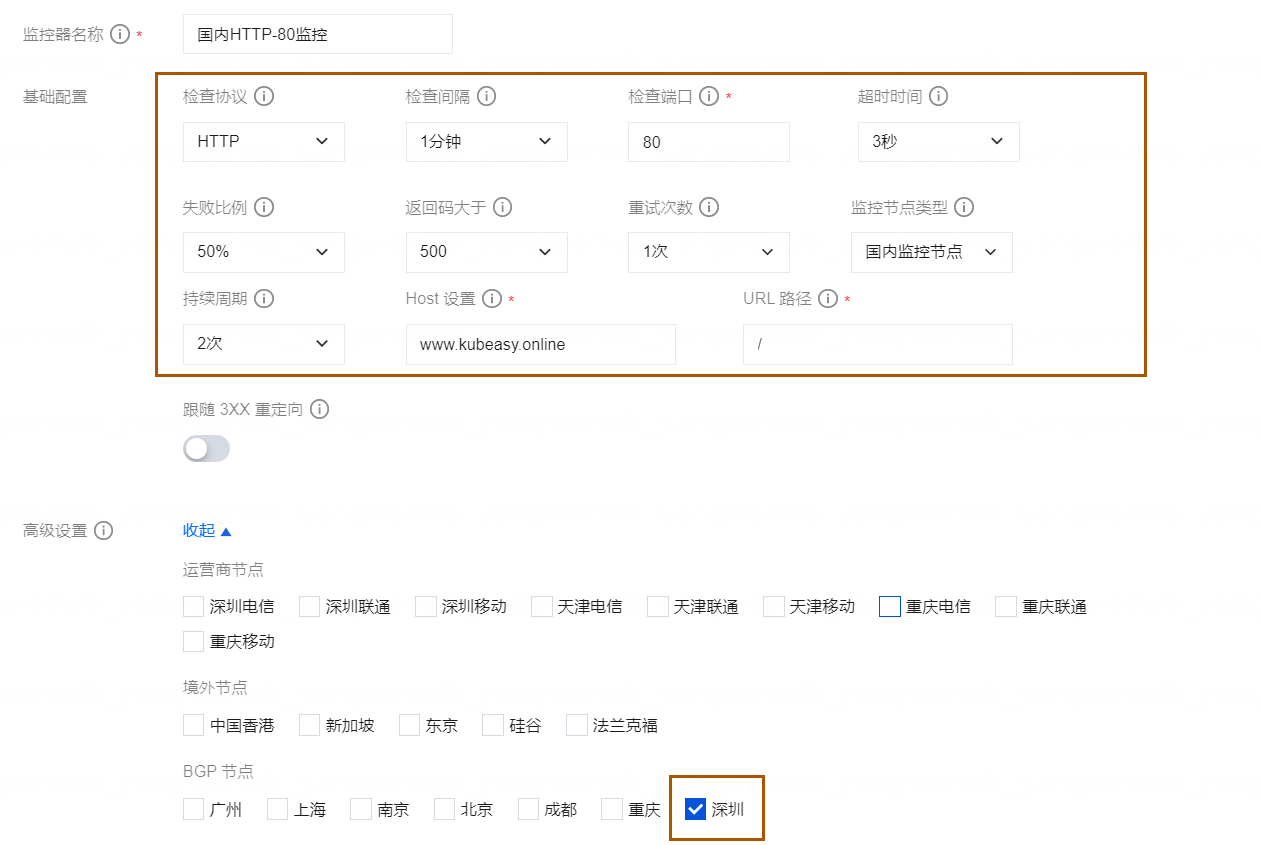The width and height of the screenshot is (1261, 845).
Task: Click the 运营商节点 section label
Action: point(223,569)
